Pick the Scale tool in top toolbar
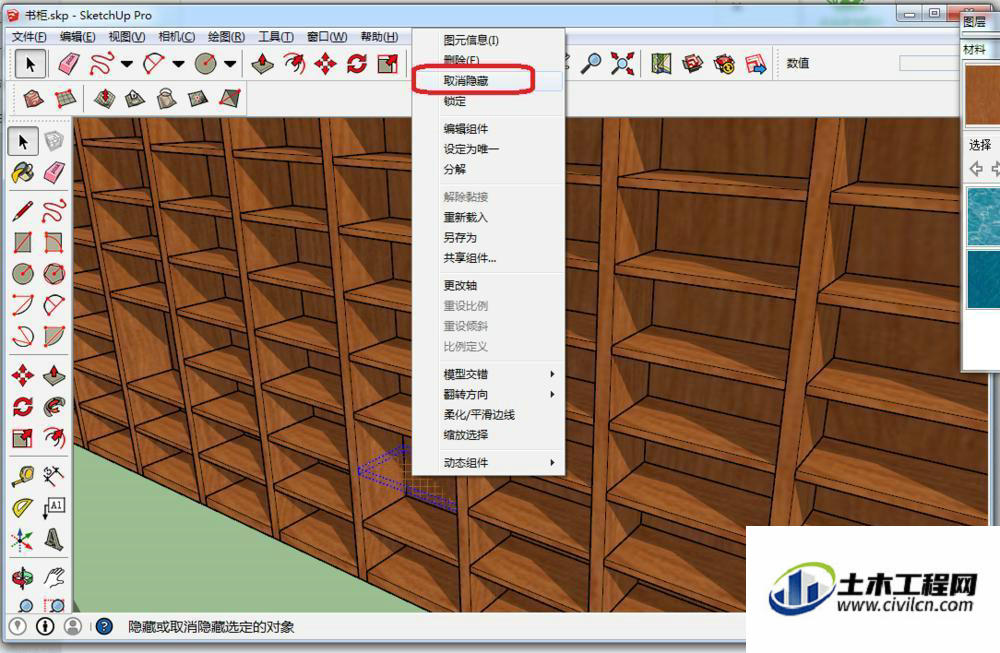Image resolution: width=1000 pixels, height=653 pixels. [388, 63]
